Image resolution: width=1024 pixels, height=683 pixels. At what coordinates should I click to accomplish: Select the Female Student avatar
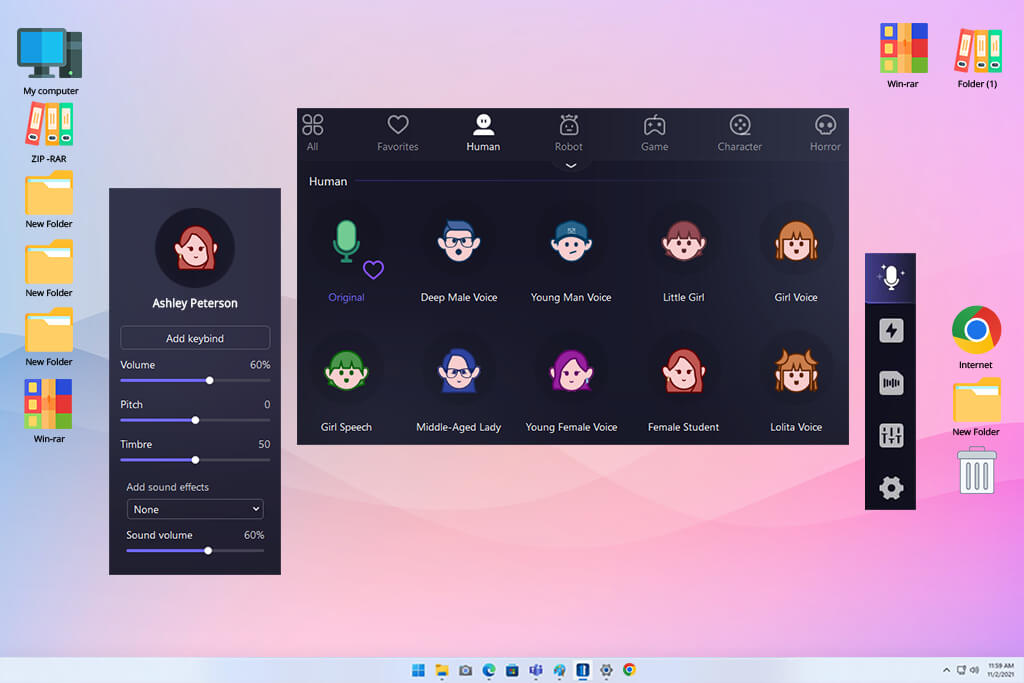pyautogui.click(x=683, y=370)
